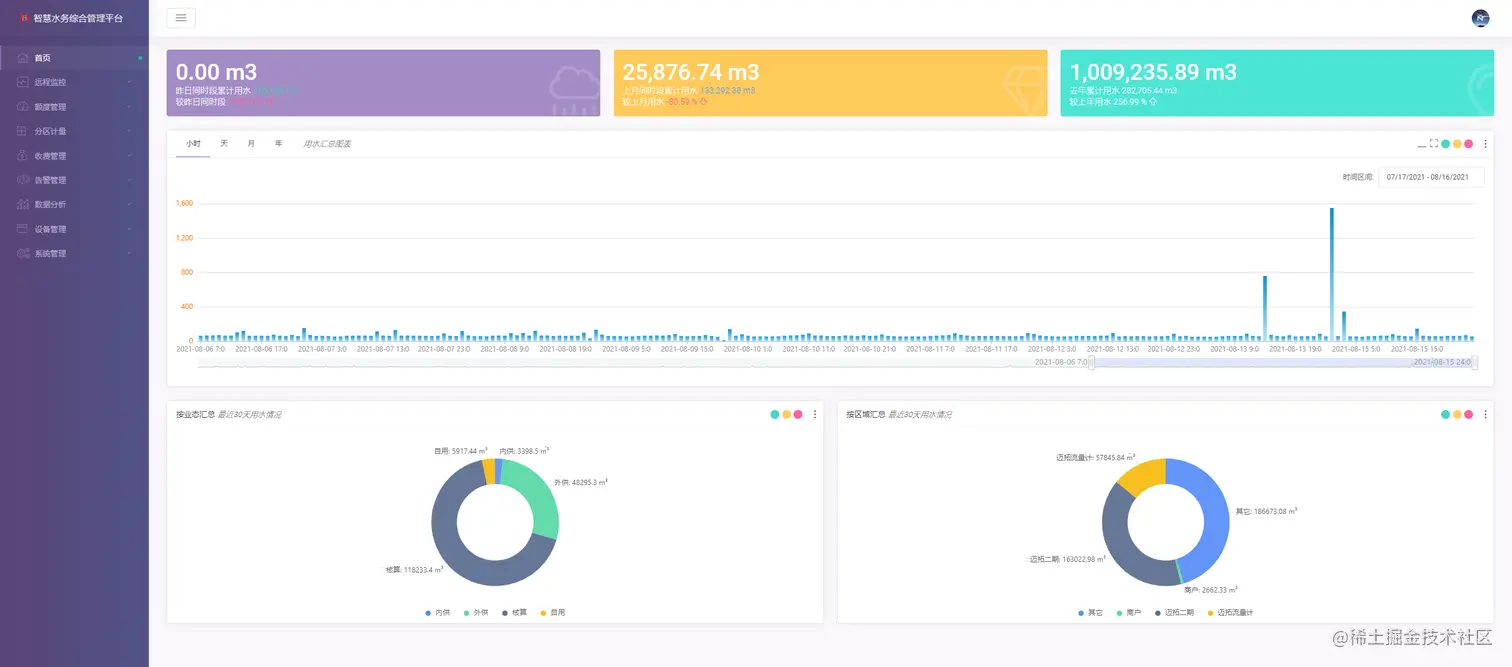Screen dimensions: 1512x667
Task: Toggle the 迈拓二期 legend in 按区域汇总
Action: tap(1174, 612)
